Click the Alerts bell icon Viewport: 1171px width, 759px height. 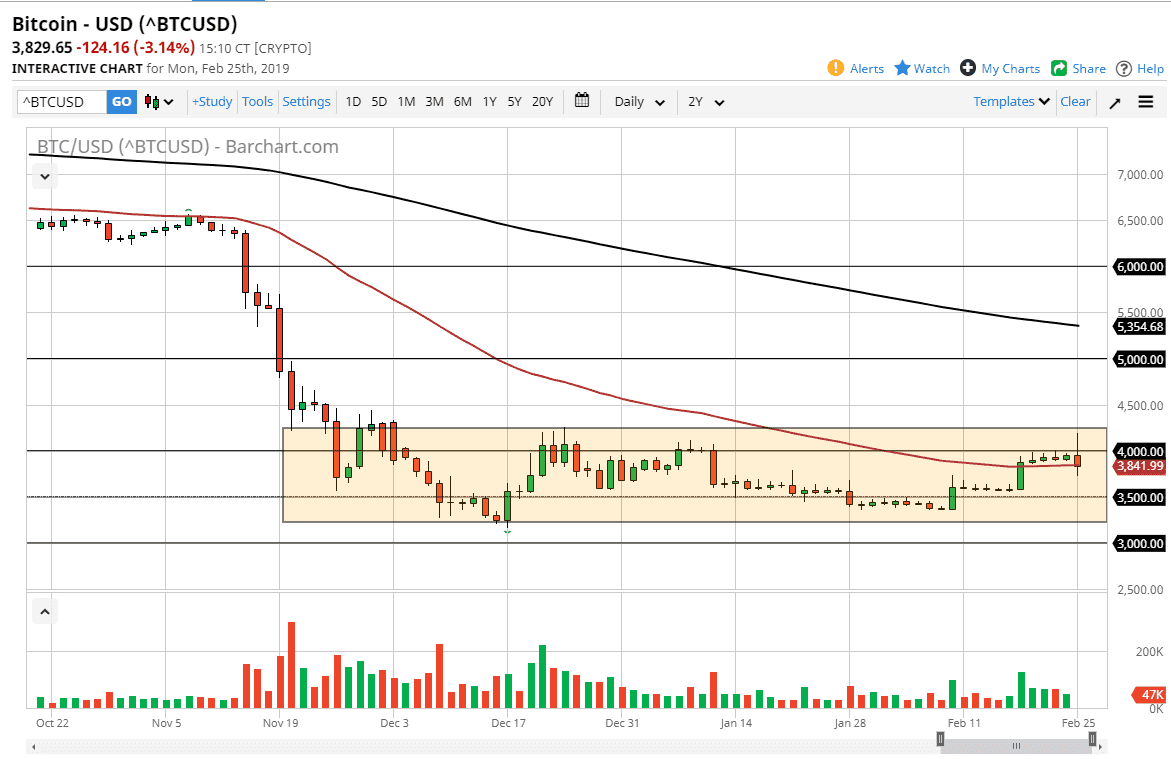click(838, 68)
